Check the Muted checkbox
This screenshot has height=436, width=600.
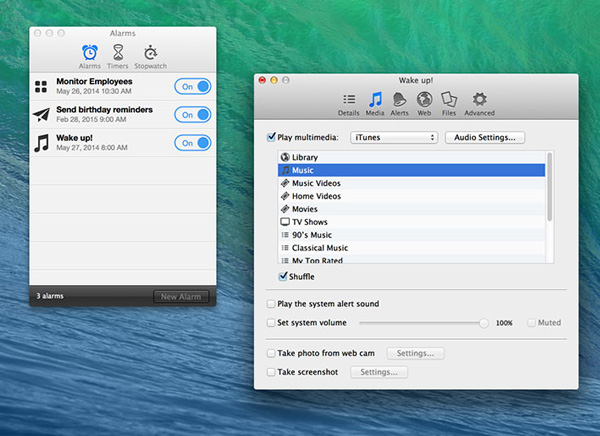[531, 323]
